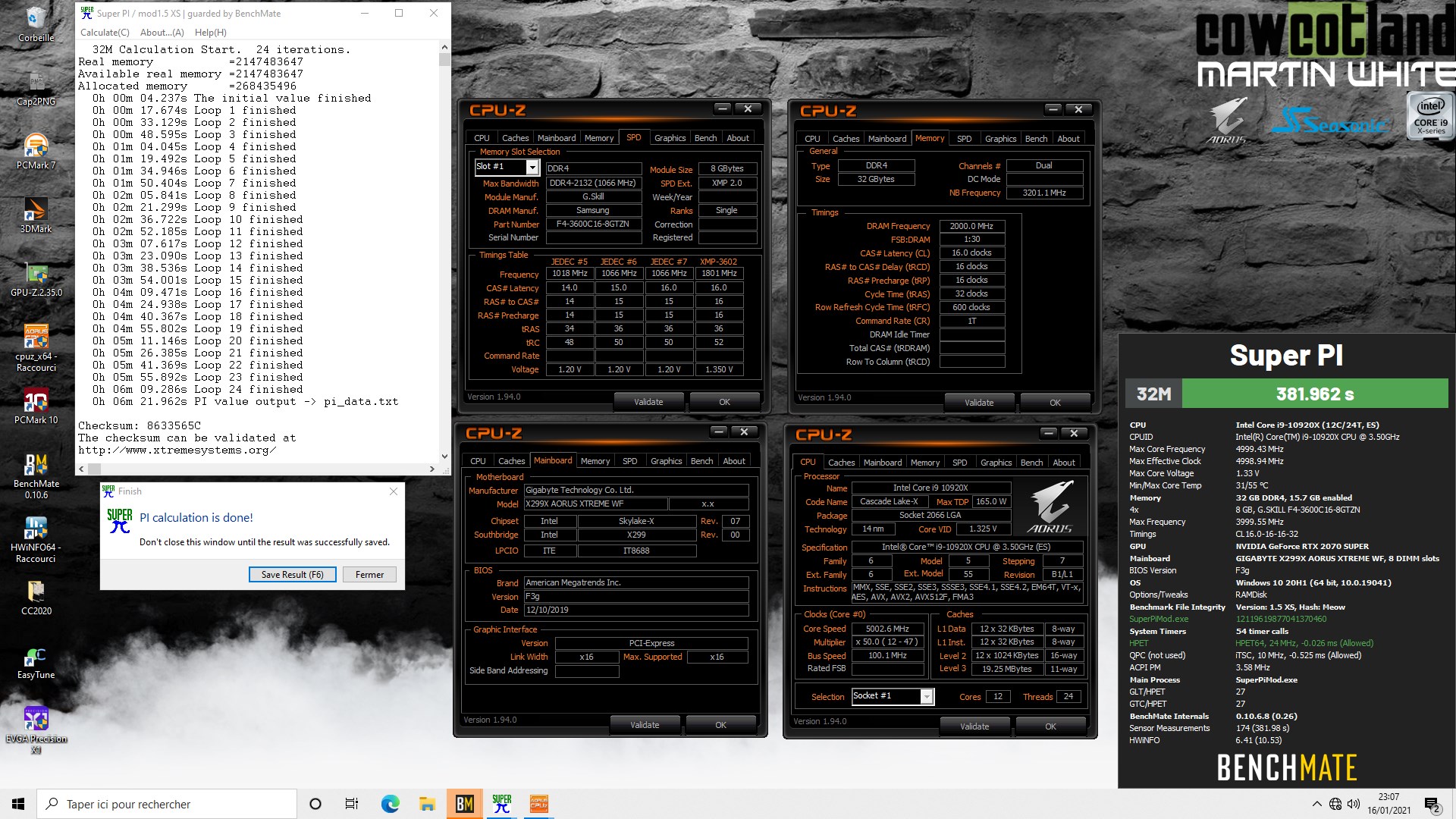Close the Finish dialog with X
The image size is (1456, 819).
[x=393, y=491]
